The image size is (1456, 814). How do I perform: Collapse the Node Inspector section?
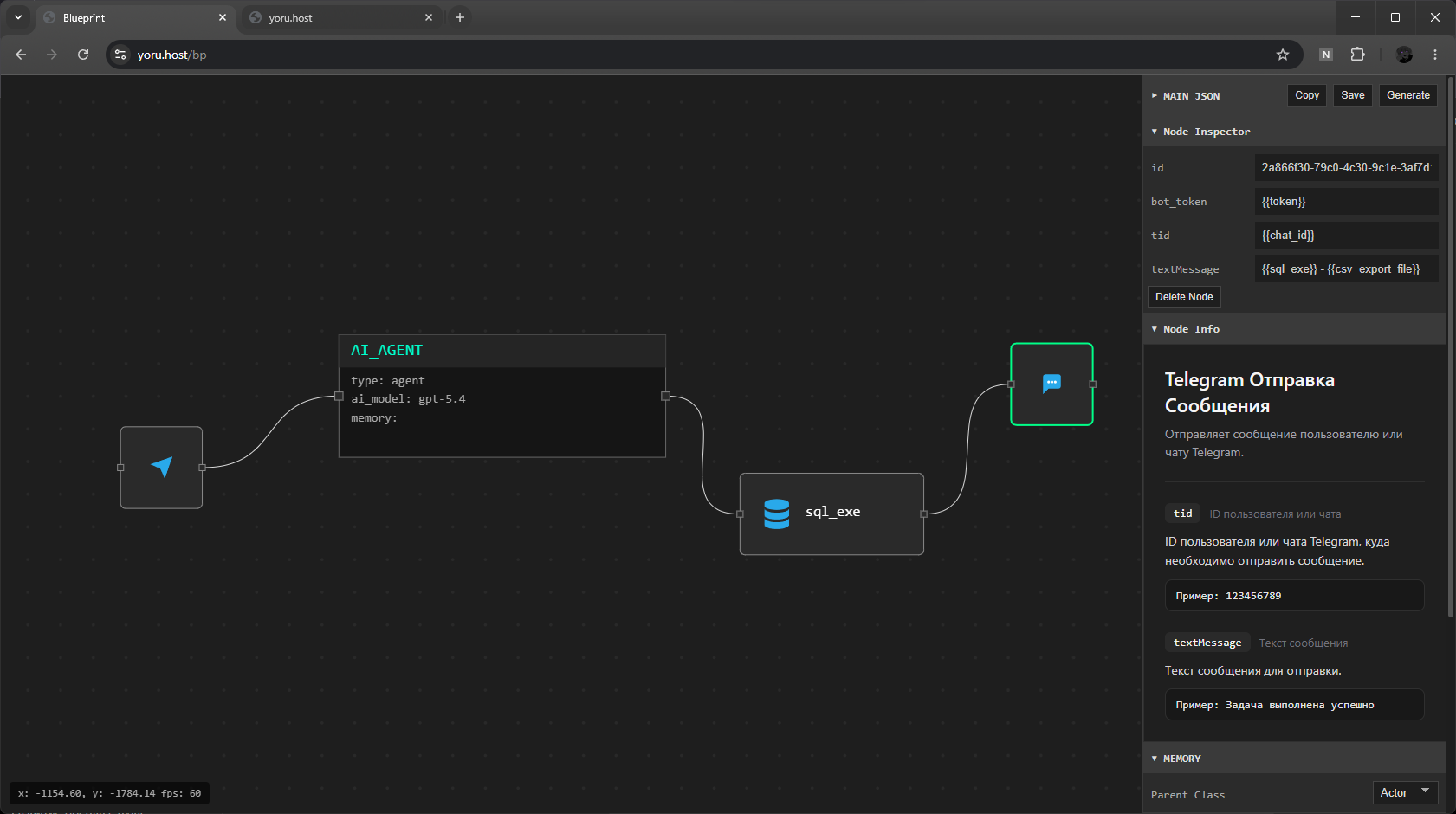pos(1200,132)
